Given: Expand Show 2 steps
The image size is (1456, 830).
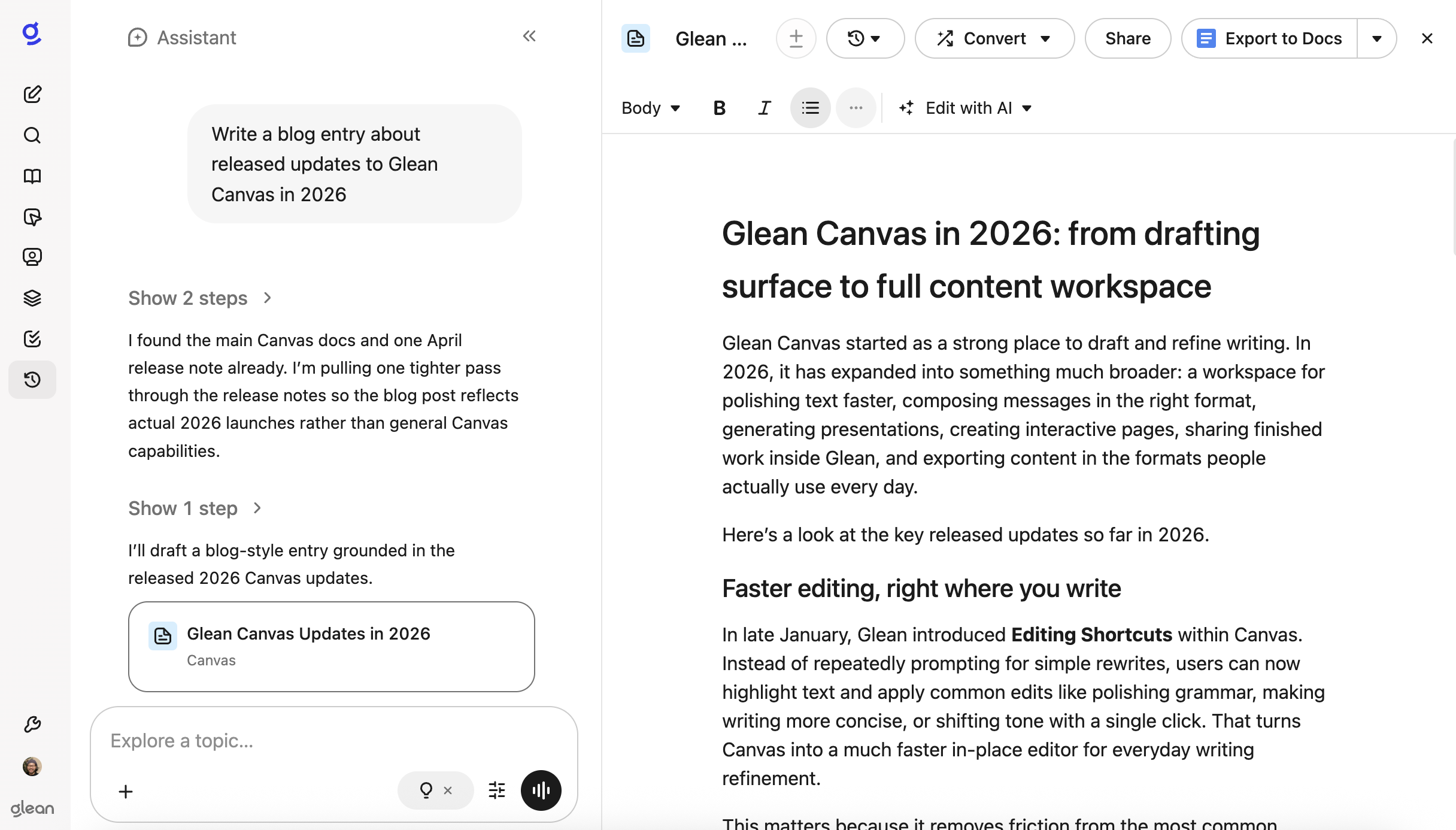Looking at the screenshot, I should [x=200, y=298].
